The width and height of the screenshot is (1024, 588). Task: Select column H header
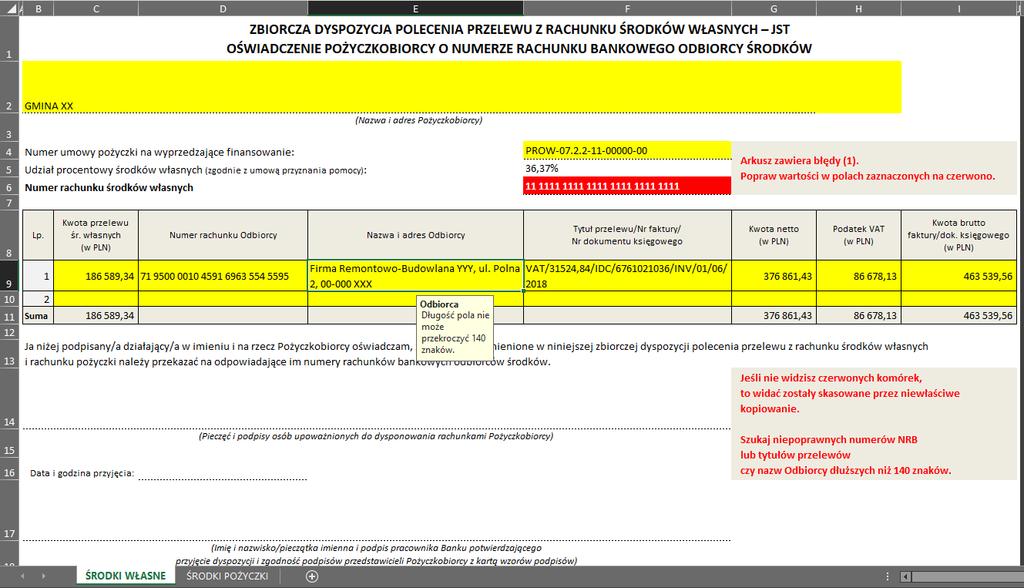859,8
